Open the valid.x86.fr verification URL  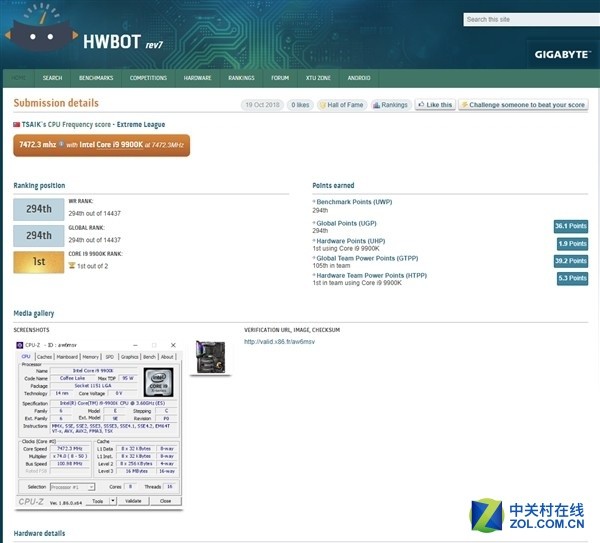(x=279, y=342)
